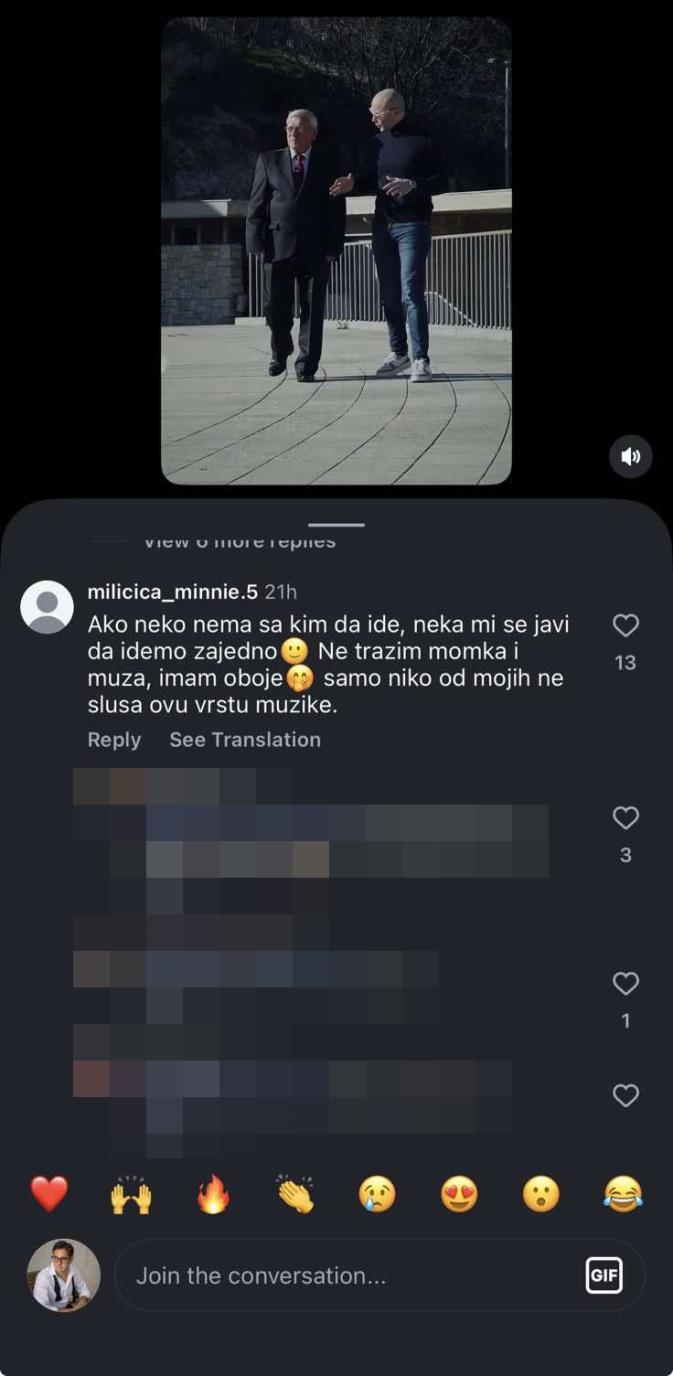React with the heart-eyes emoji

click(459, 1194)
